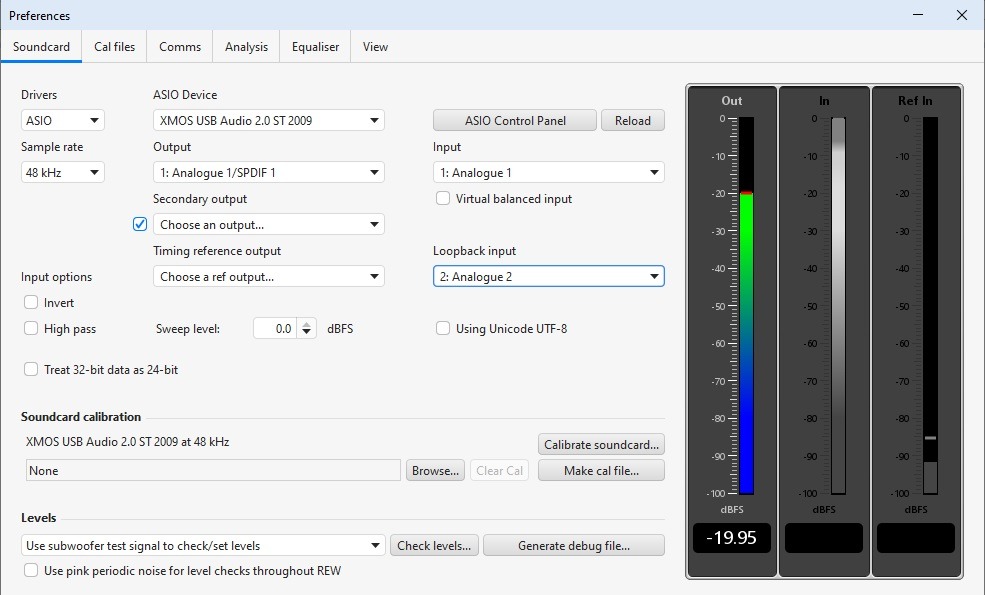This screenshot has height=595, width=985.
Task: Toggle Using Unicode UTF-8
Action: pyautogui.click(x=443, y=328)
